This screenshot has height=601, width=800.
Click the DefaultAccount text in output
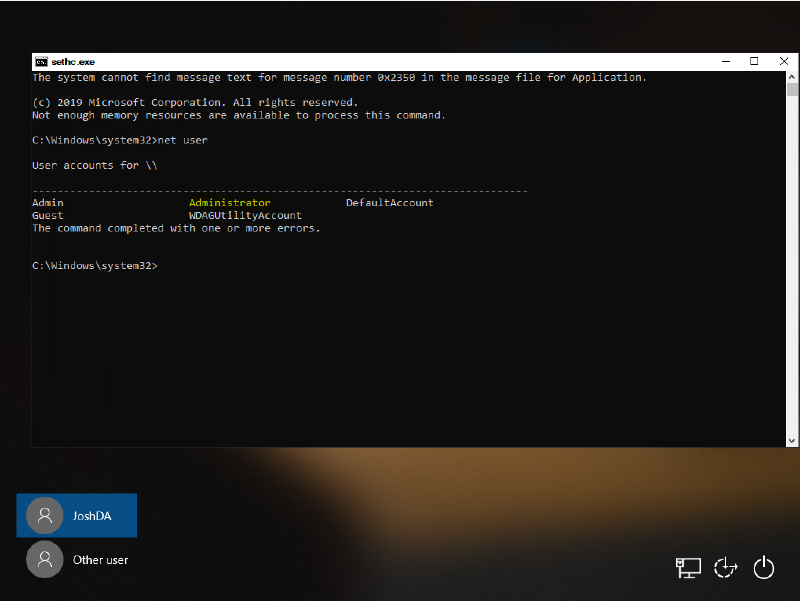tap(389, 203)
